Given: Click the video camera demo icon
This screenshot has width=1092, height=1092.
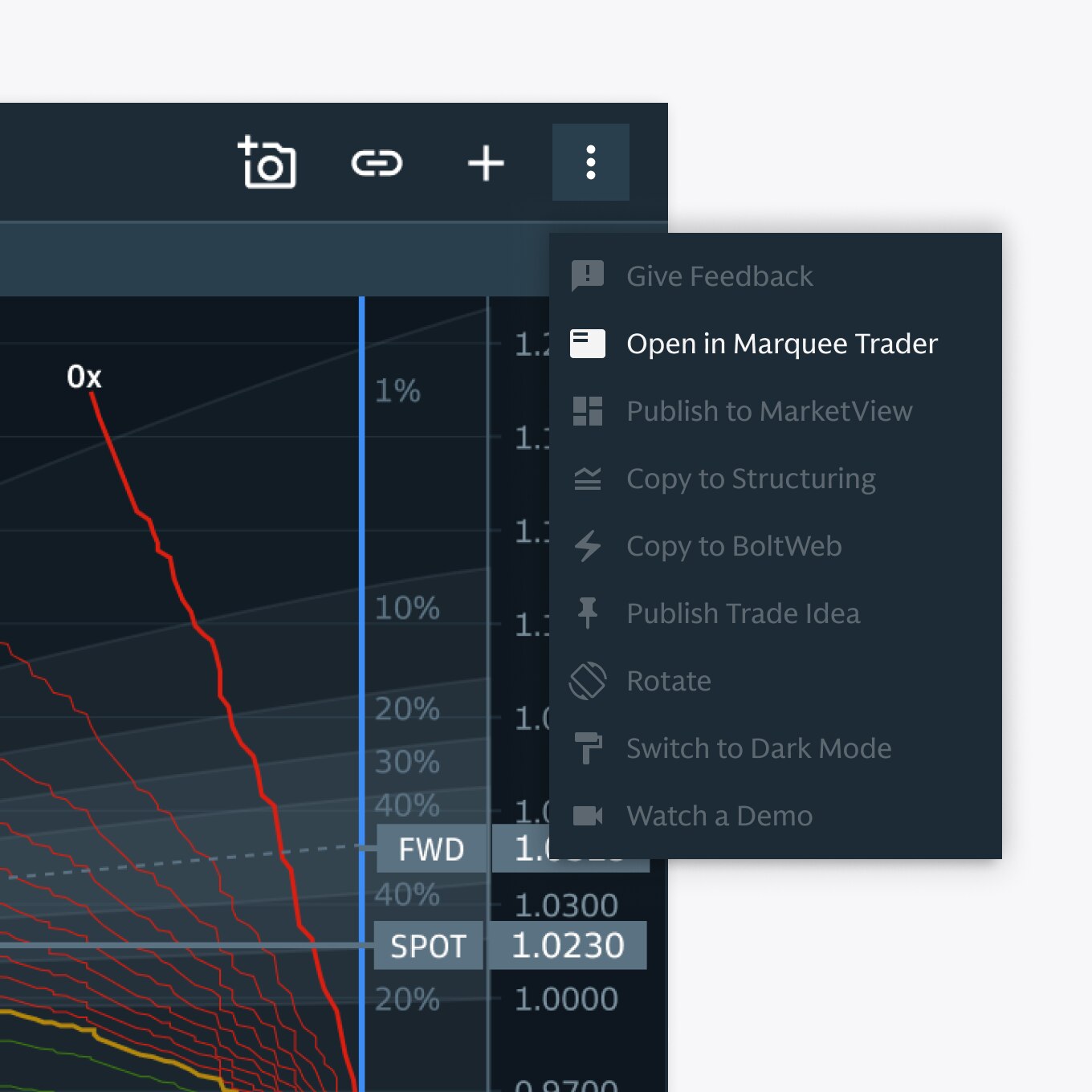Looking at the screenshot, I should pos(587,816).
